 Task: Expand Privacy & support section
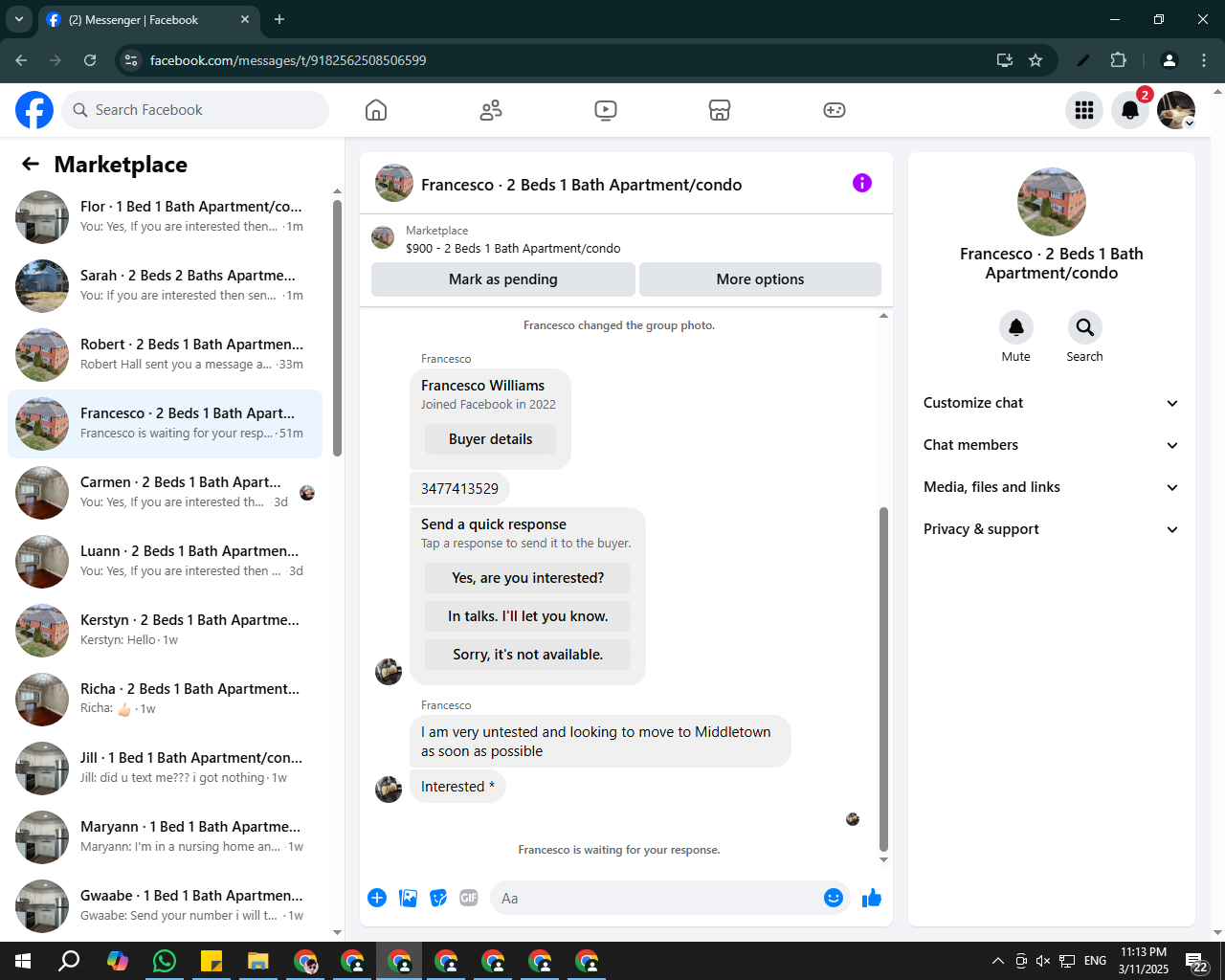(x=1051, y=529)
